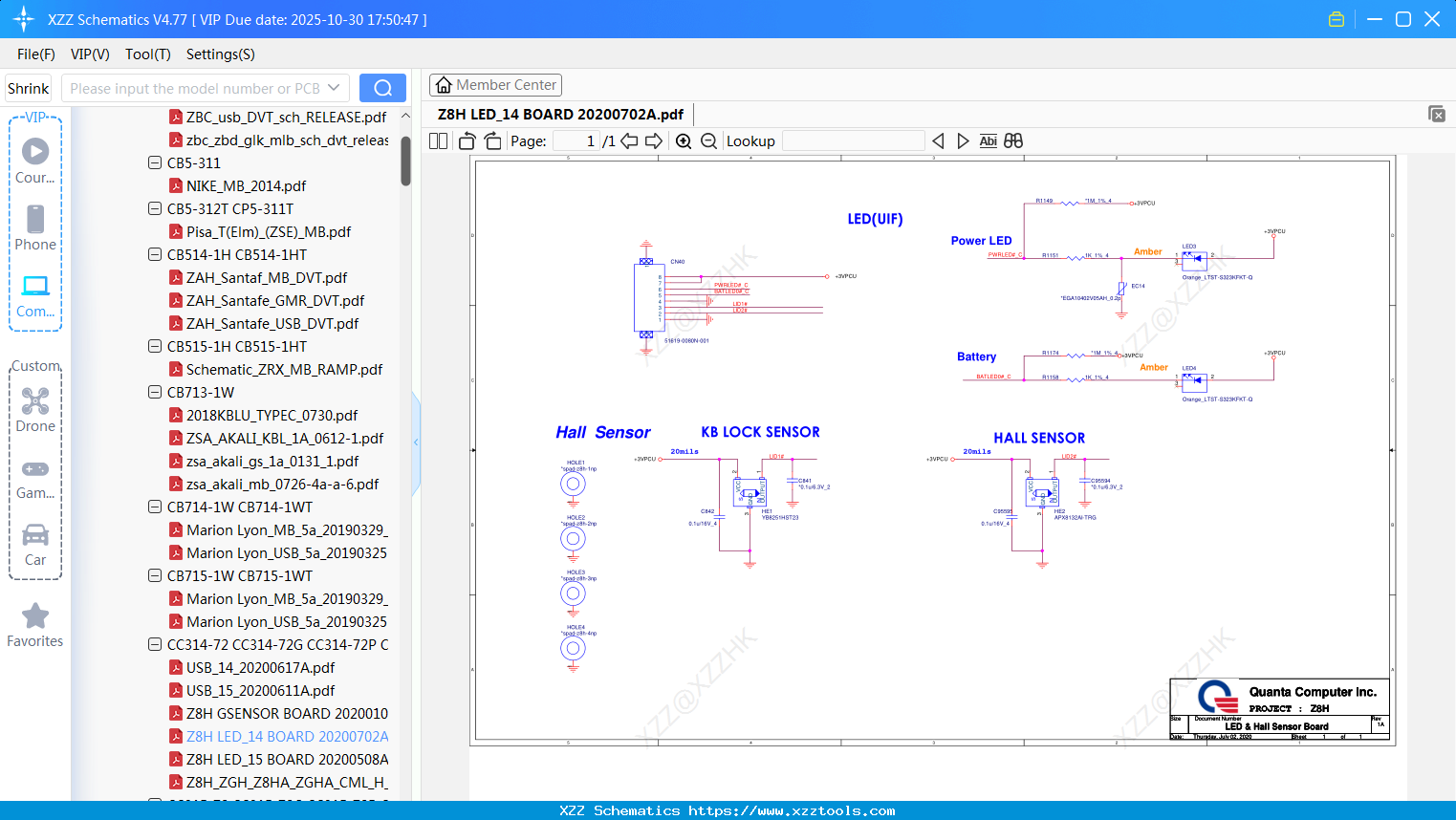The image size is (1456, 820).
Task: Toggle the two-page layout view icon
Action: 438,141
